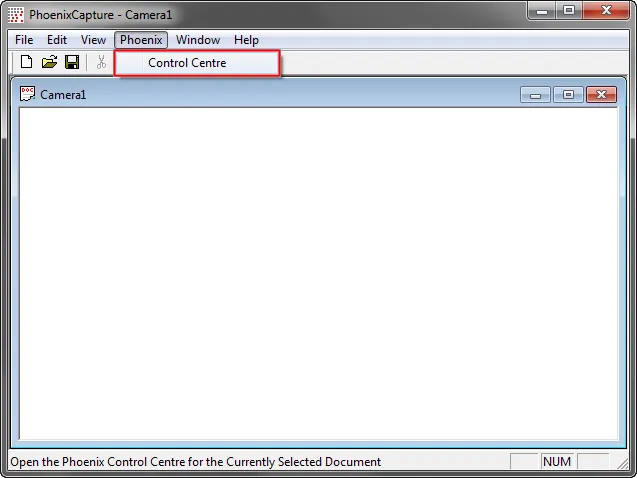Viewport: 637px width, 478px height.
Task: Click the New document toolbar icon
Action: click(x=27, y=62)
